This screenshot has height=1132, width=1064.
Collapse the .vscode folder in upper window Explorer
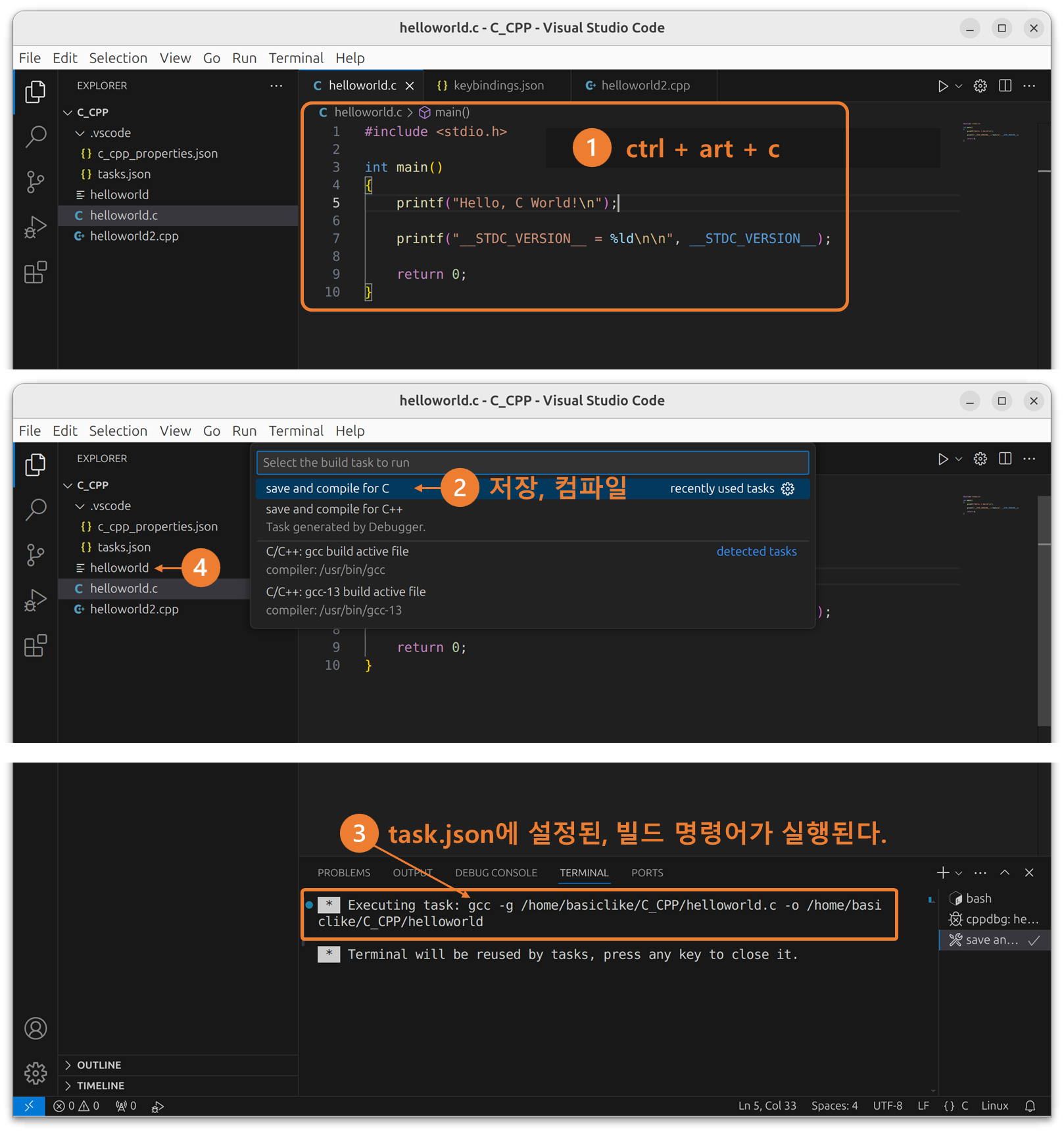80,133
